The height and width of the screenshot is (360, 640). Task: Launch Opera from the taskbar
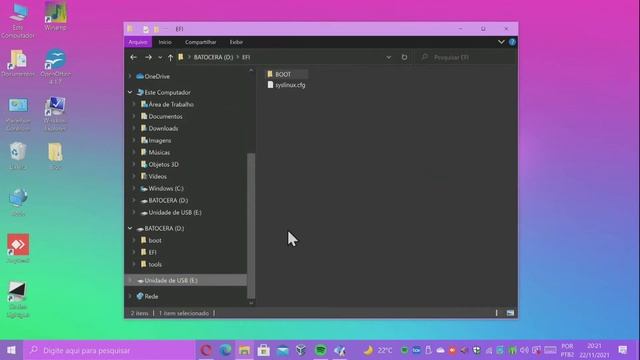pyautogui.click(x=206, y=350)
